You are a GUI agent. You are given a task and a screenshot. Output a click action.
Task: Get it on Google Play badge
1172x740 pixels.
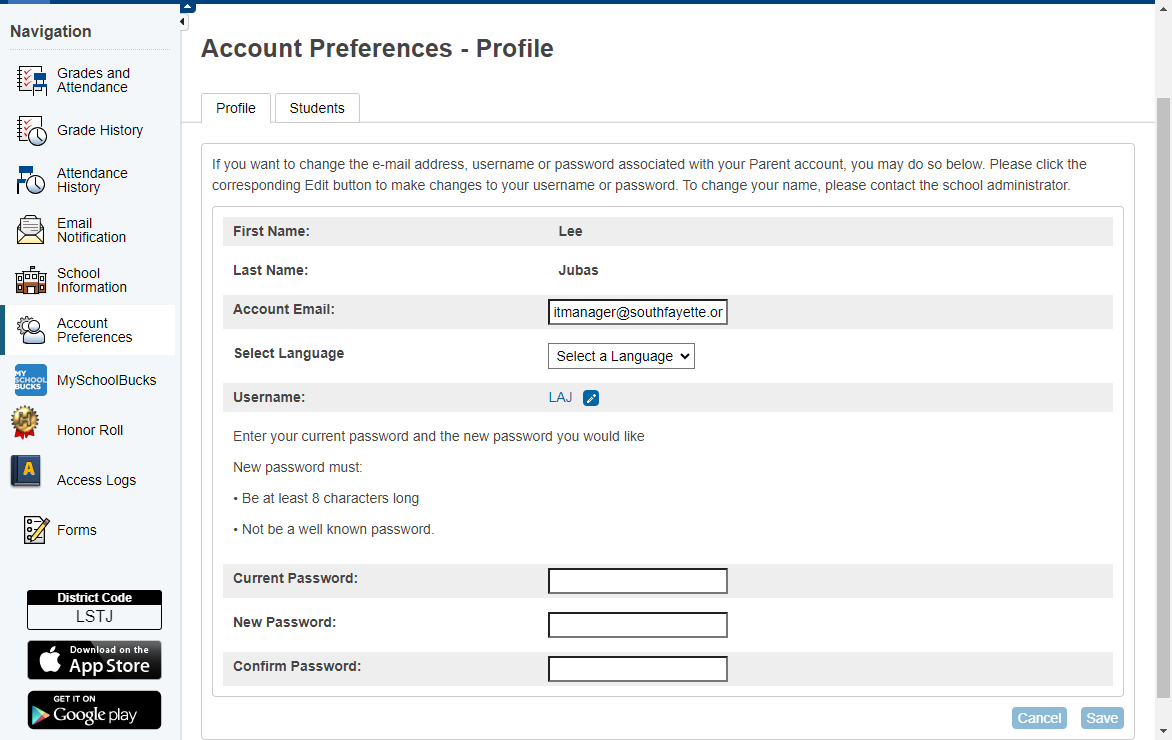(x=94, y=710)
